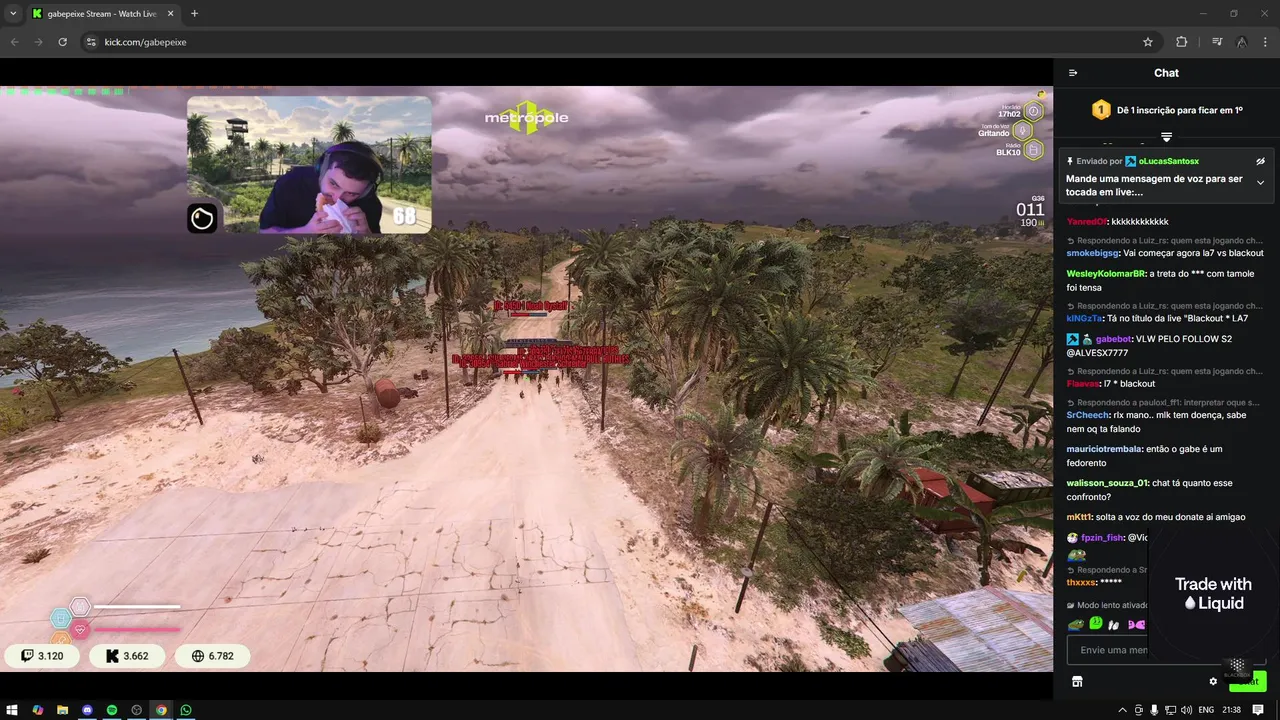This screenshot has width=1280, height=720.
Task: Click the green Chat send button
Action: pos(1248,682)
